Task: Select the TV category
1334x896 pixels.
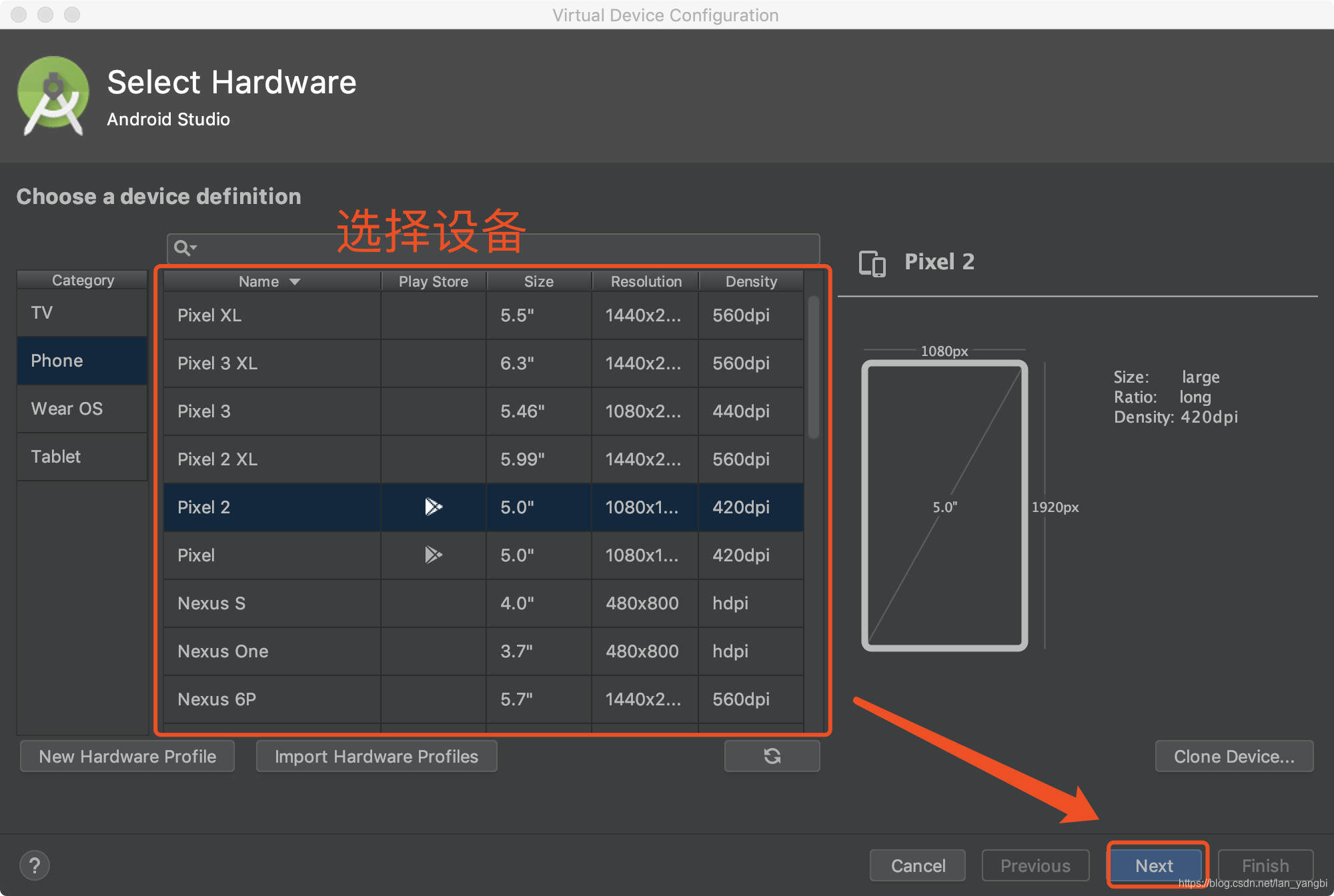Action: 82,313
